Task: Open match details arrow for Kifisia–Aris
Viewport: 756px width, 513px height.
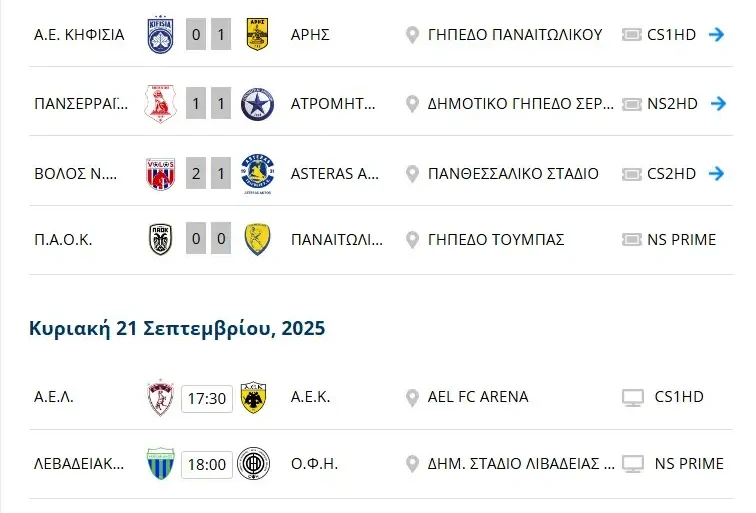Action: point(716,34)
